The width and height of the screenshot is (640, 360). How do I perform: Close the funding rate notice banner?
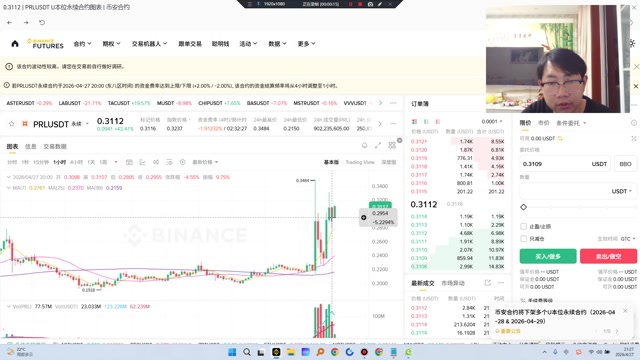point(636,86)
